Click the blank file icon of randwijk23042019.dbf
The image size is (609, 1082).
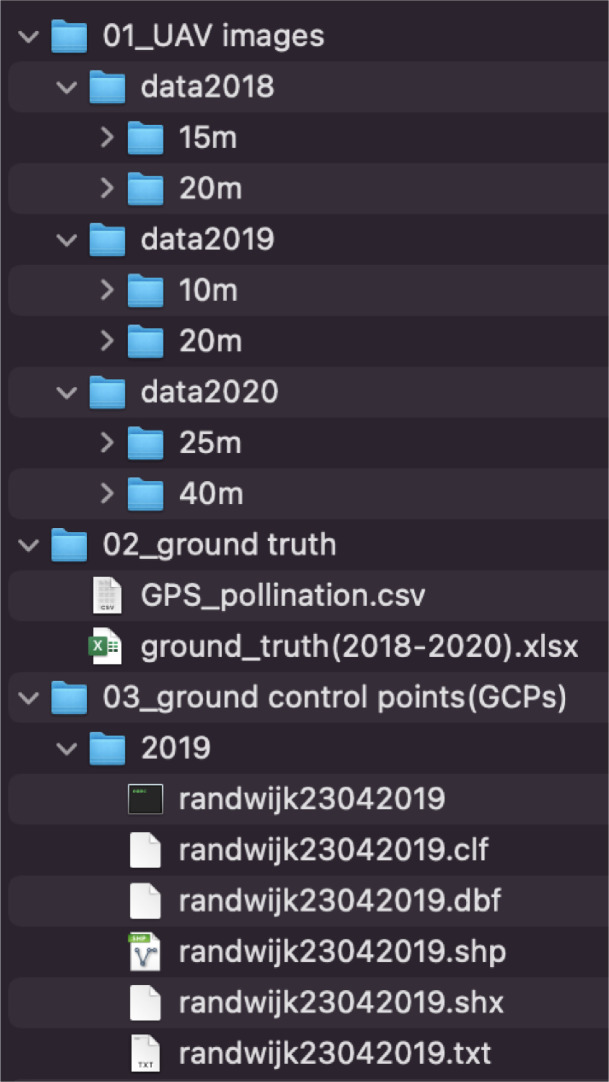146,901
